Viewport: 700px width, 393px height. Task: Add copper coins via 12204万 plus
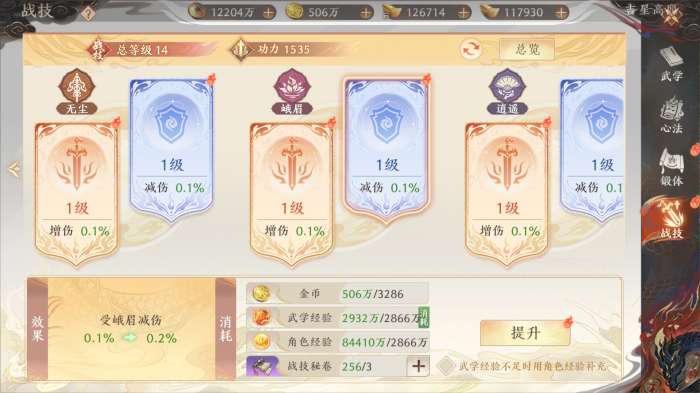(268, 13)
